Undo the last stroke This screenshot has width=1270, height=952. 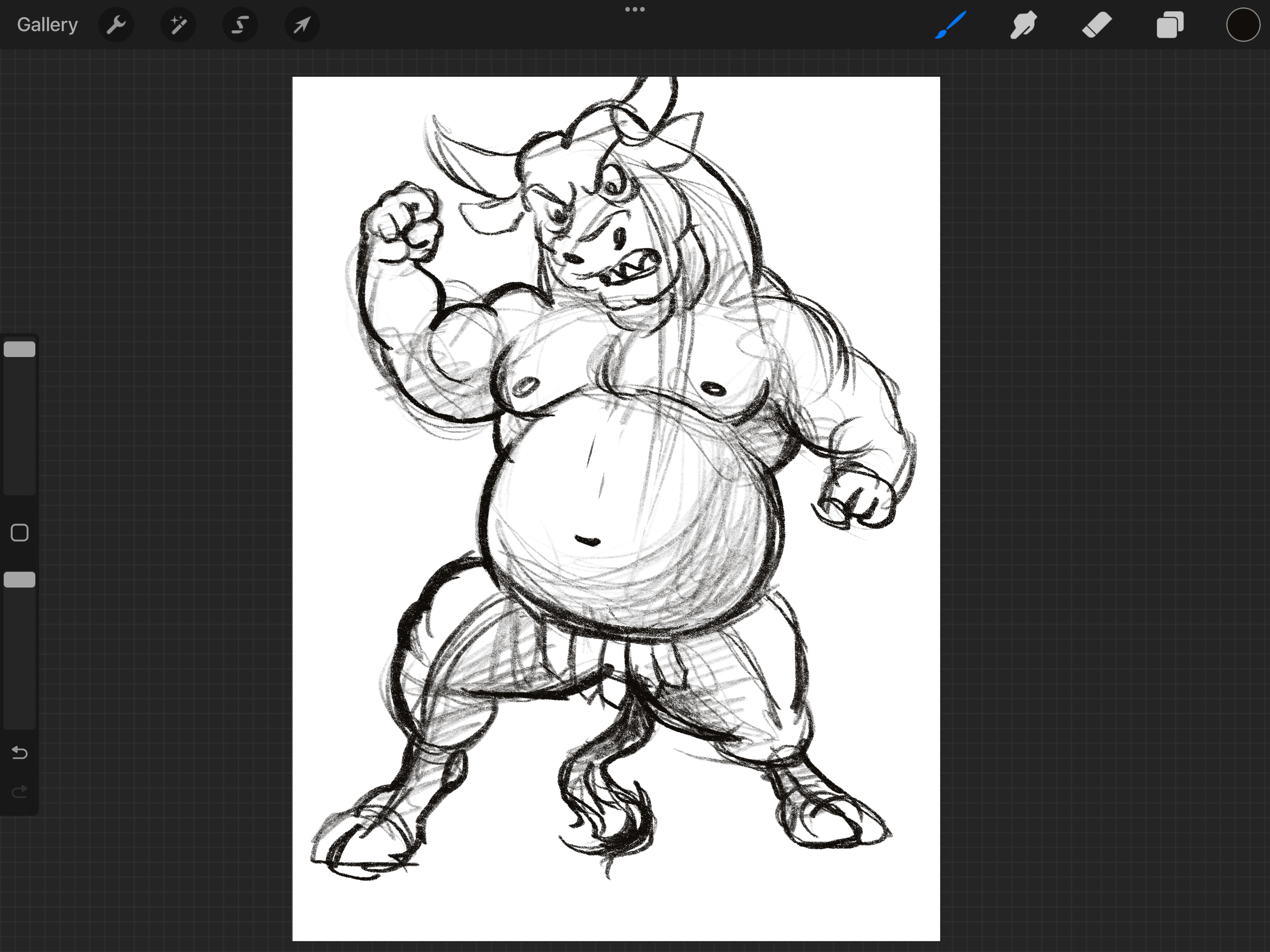pyautogui.click(x=19, y=752)
